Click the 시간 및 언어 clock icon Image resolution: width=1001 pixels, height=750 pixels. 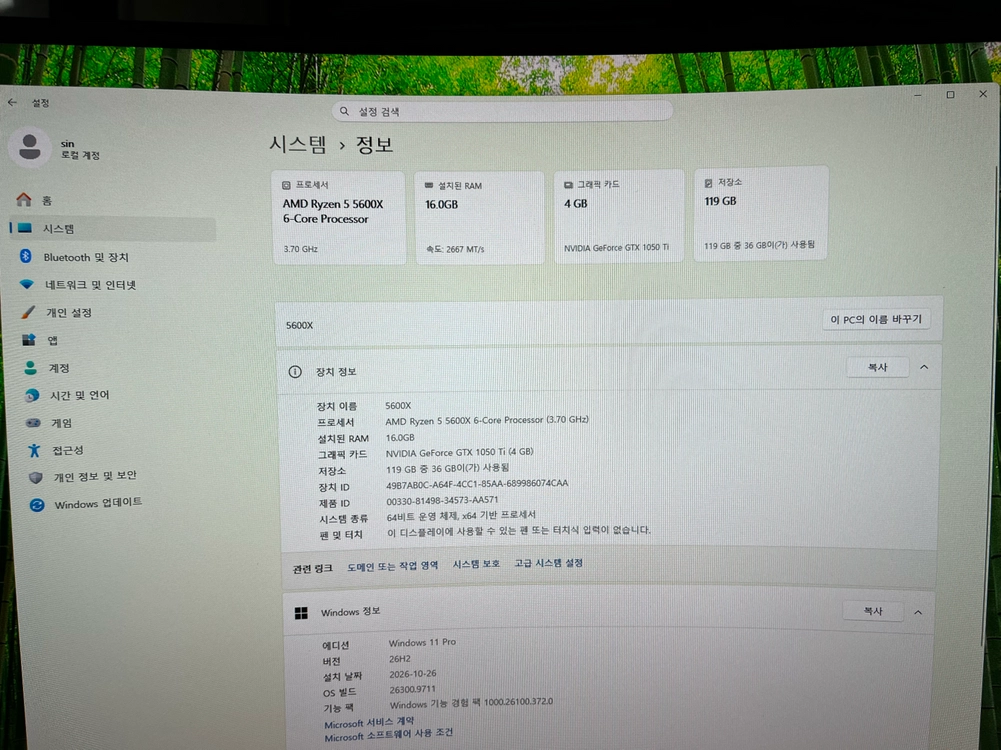point(32,396)
